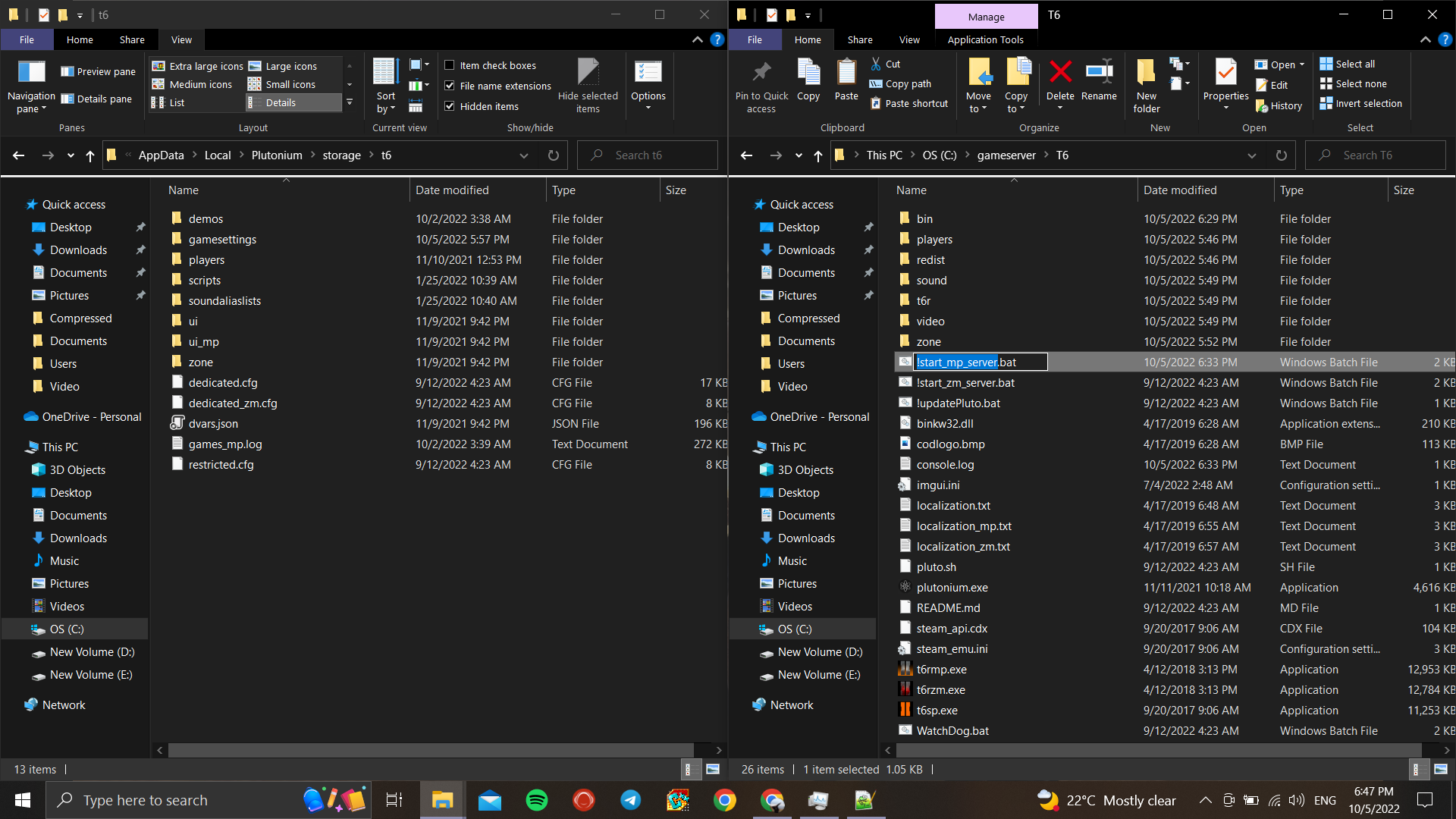Image resolution: width=1456 pixels, height=819 pixels.
Task: Switch to View tab in right window
Action: click(x=909, y=39)
